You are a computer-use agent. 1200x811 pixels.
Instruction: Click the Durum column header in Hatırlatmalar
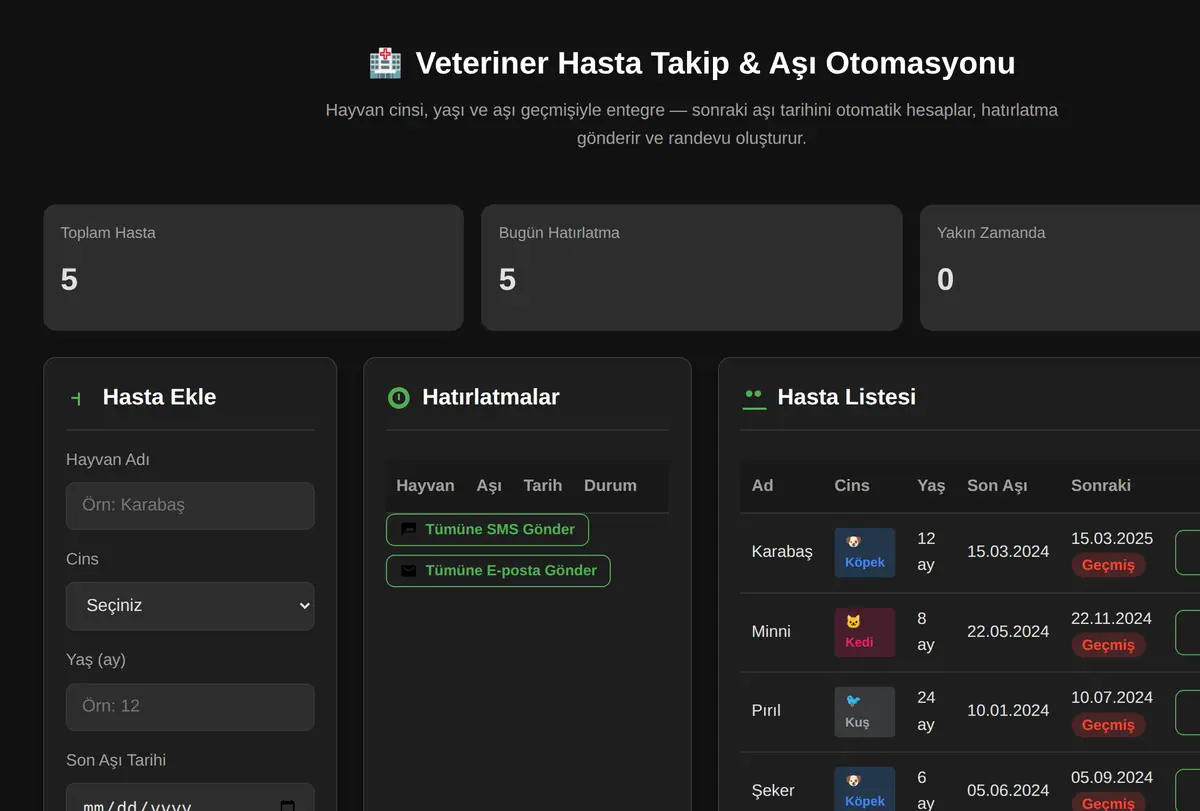610,486
